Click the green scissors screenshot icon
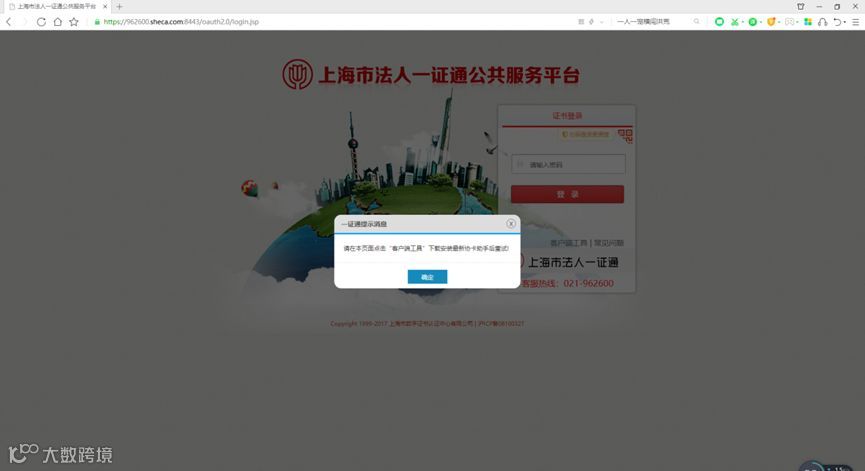The image size is (865, 471). click(734, 22)
